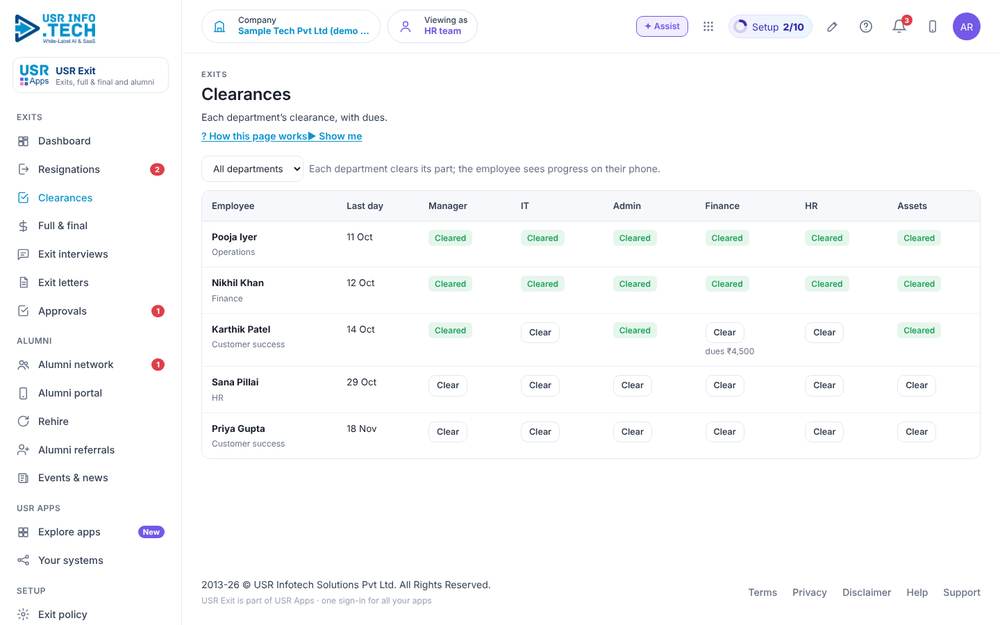Click the Assist button
The width and height of the screenshot is (1000, 625).
[662, 26]
